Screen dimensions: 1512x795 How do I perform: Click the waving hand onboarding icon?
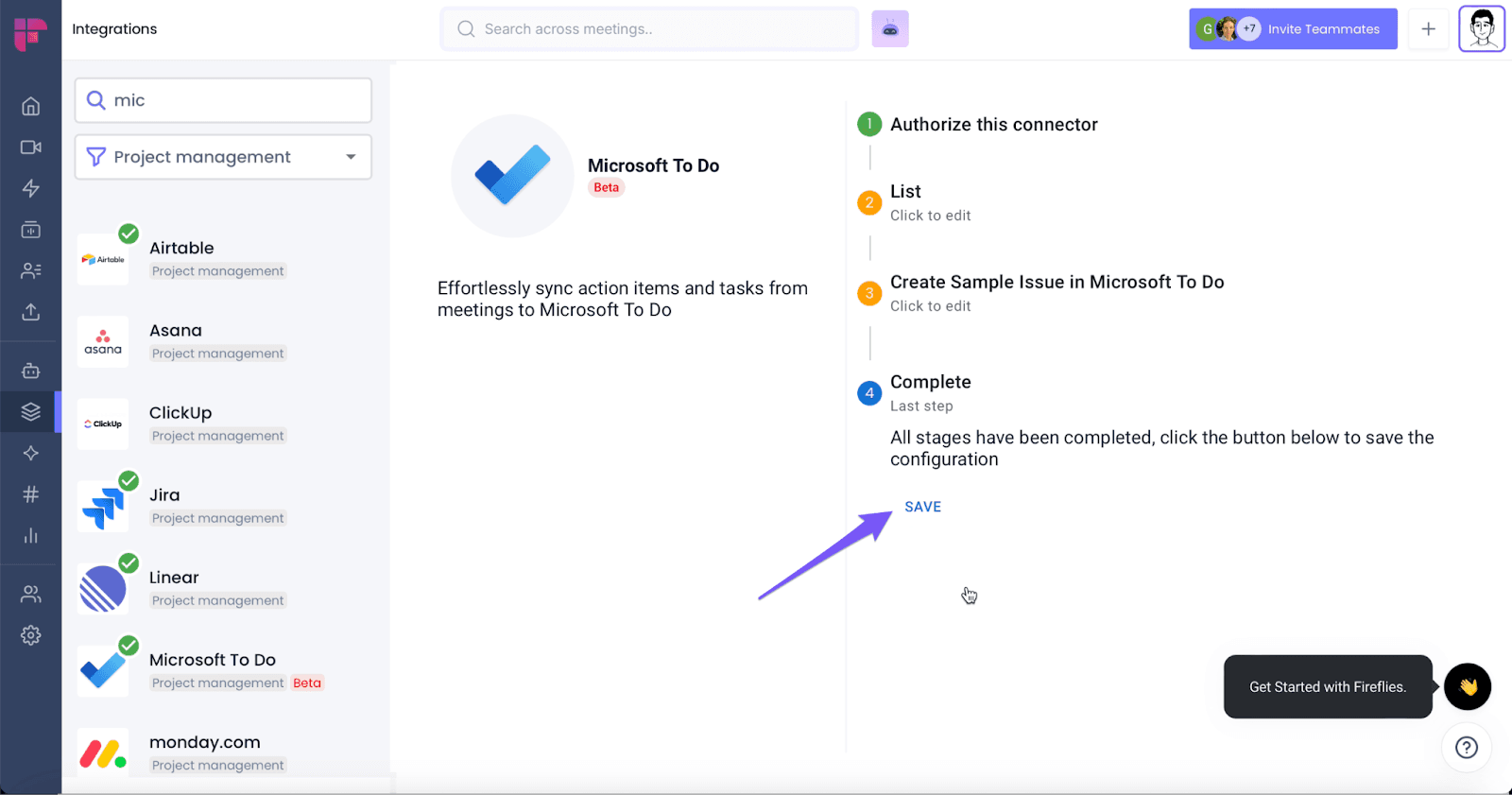point(1468,686)
